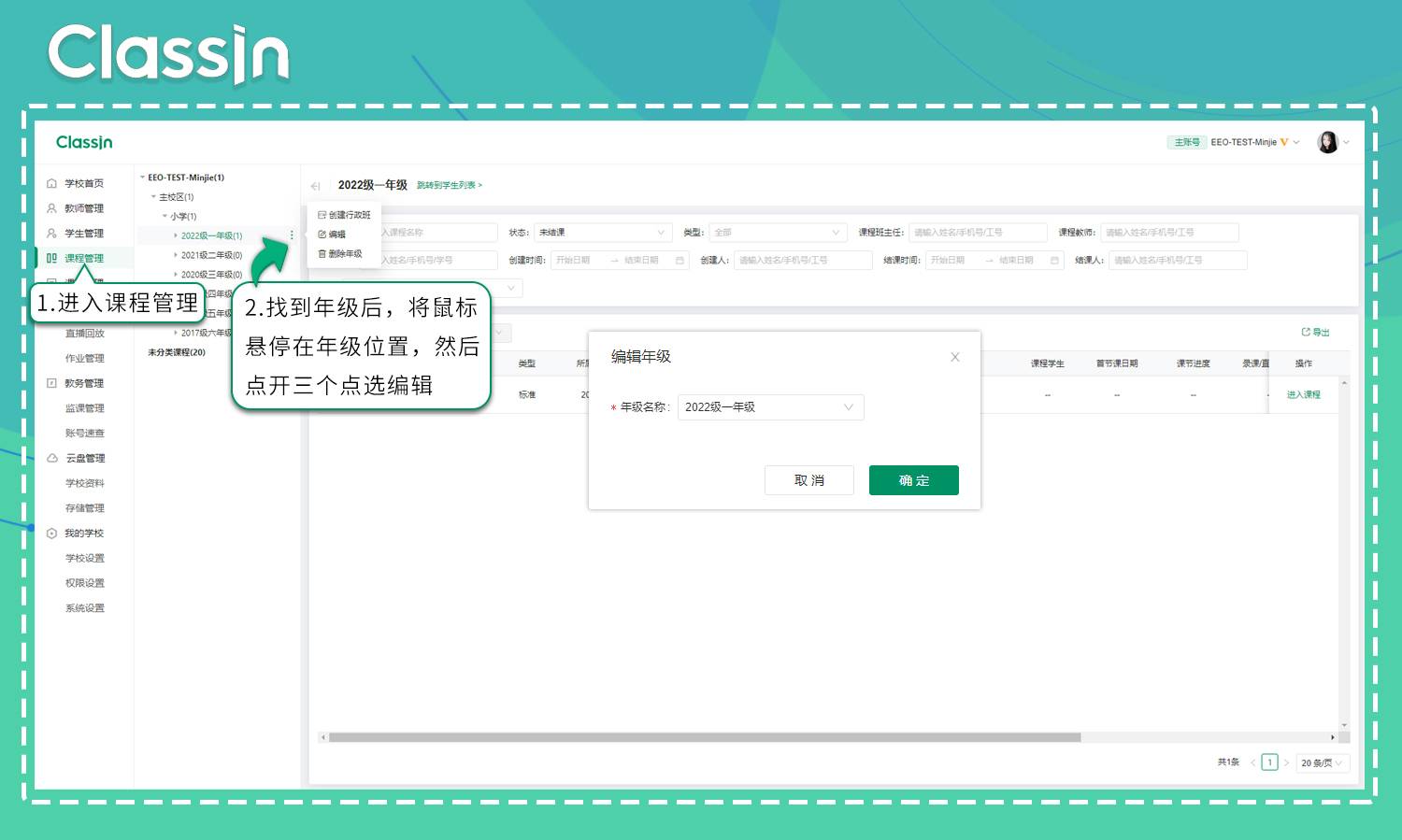Open the 20 条/页 page size dropdown

pos(1323,762)
